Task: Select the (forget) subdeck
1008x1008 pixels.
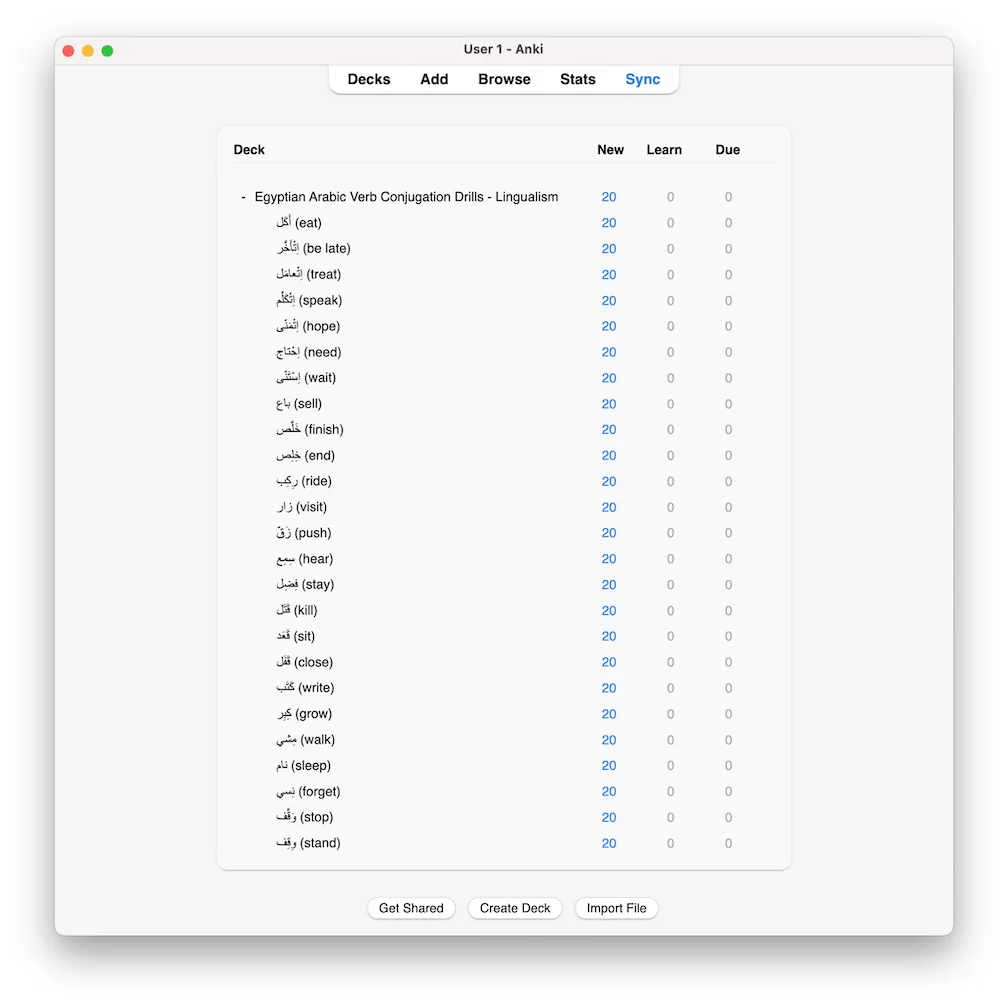Action: pyautogui.click(x=308, y=791)
